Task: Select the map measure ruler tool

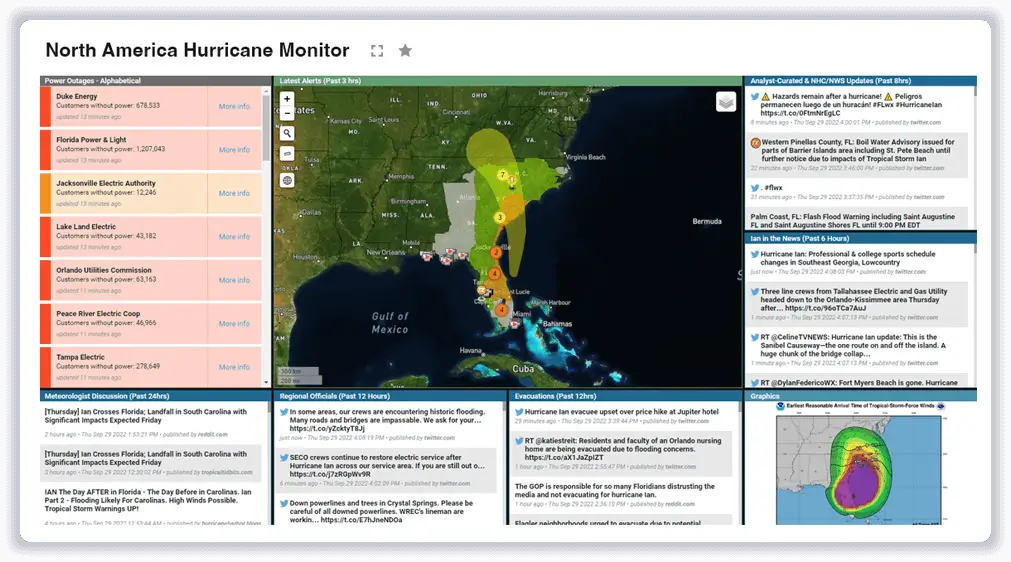Action: [x=287, y=154]
